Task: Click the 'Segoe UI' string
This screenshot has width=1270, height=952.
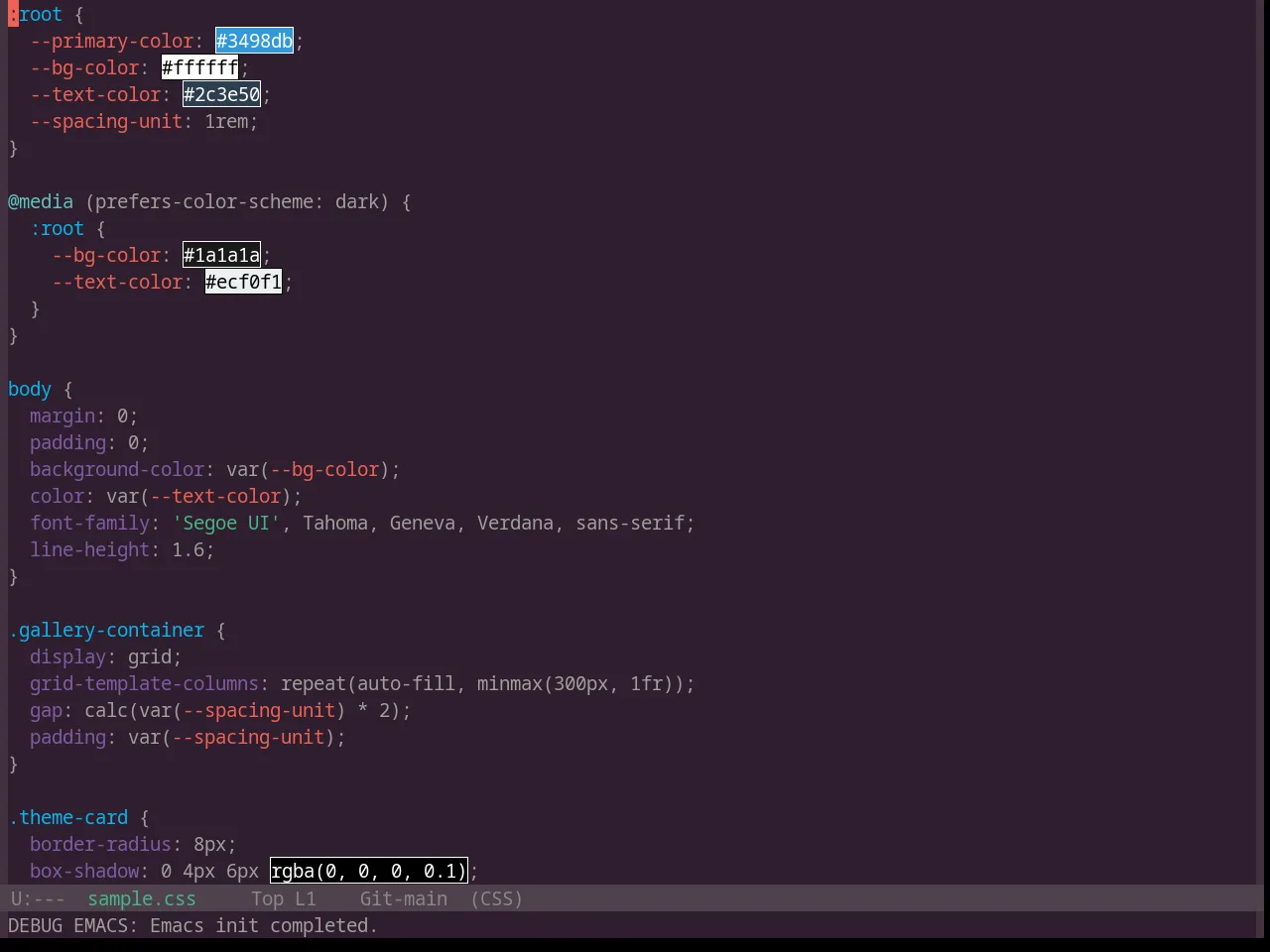Action: [226, 523]
